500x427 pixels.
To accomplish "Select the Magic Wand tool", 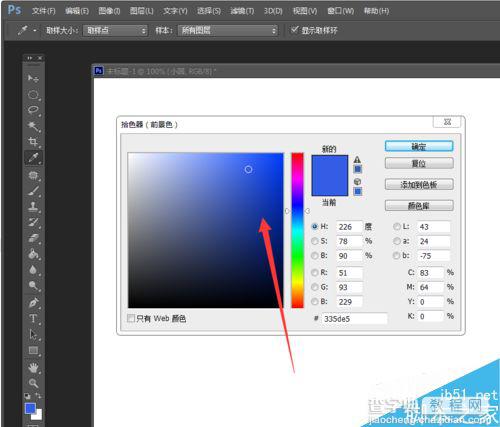I will [x=33, y=126].
